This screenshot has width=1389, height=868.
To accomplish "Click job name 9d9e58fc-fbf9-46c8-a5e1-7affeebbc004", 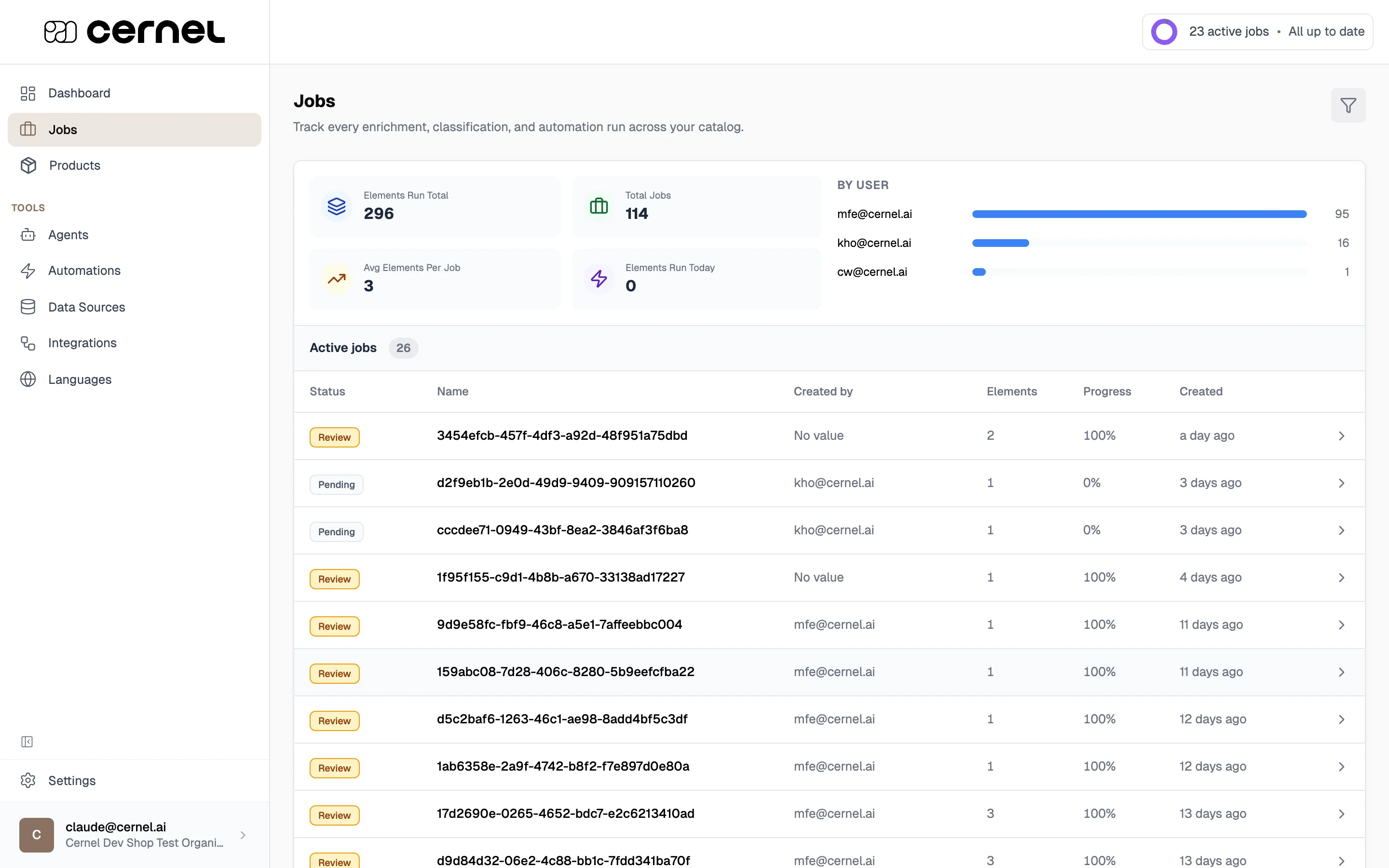I will (559, 624).
